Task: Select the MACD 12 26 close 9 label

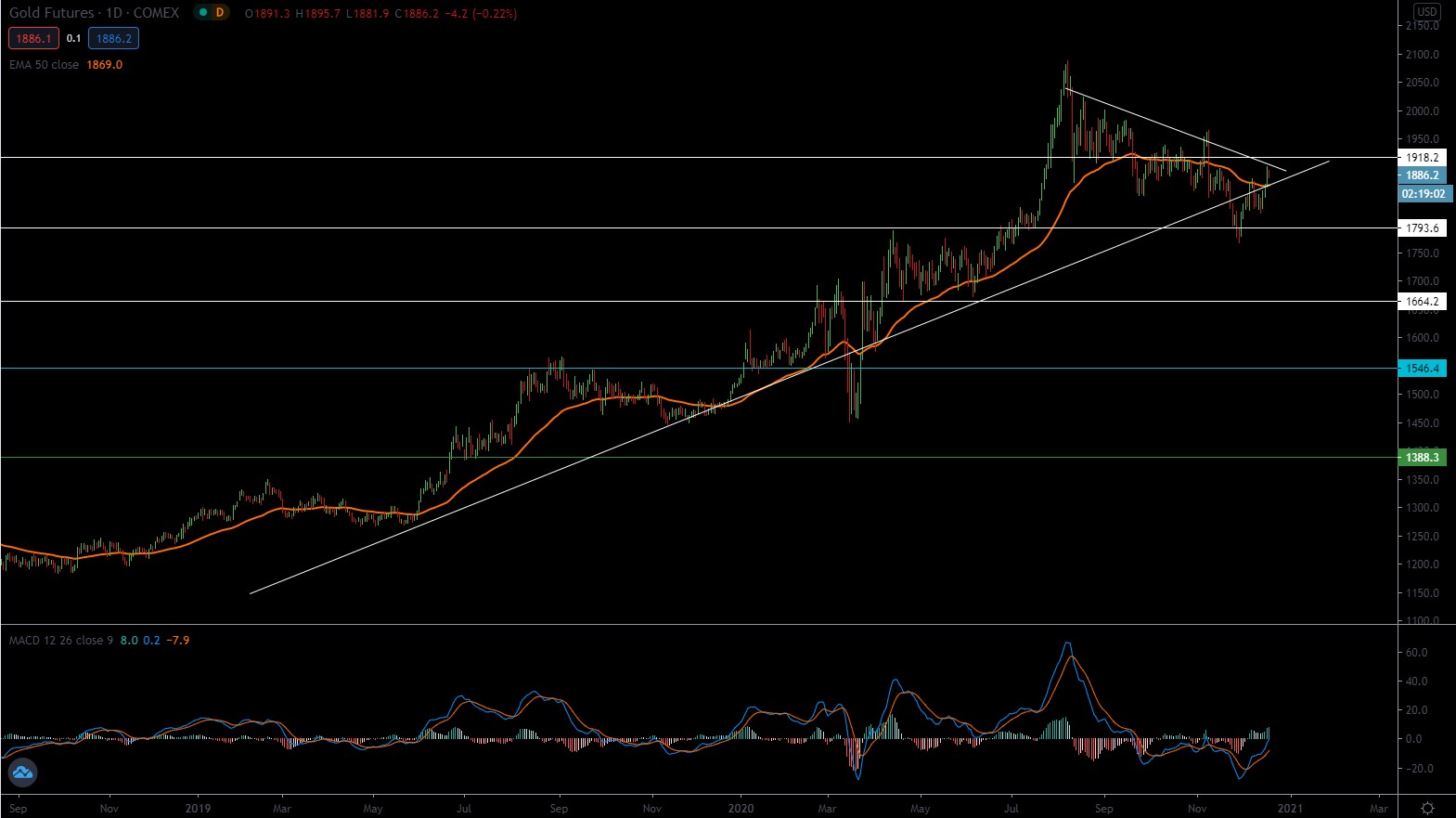Action: pyautogui.click(x=60, y=641)
